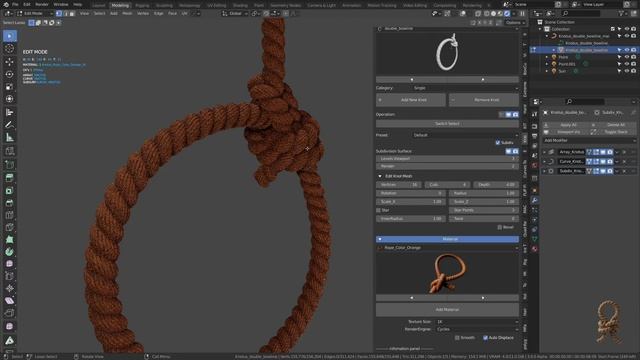Open the Edit Mode selector dropdown
Viewport: 640px width, 360px height.
coord(35,13)
